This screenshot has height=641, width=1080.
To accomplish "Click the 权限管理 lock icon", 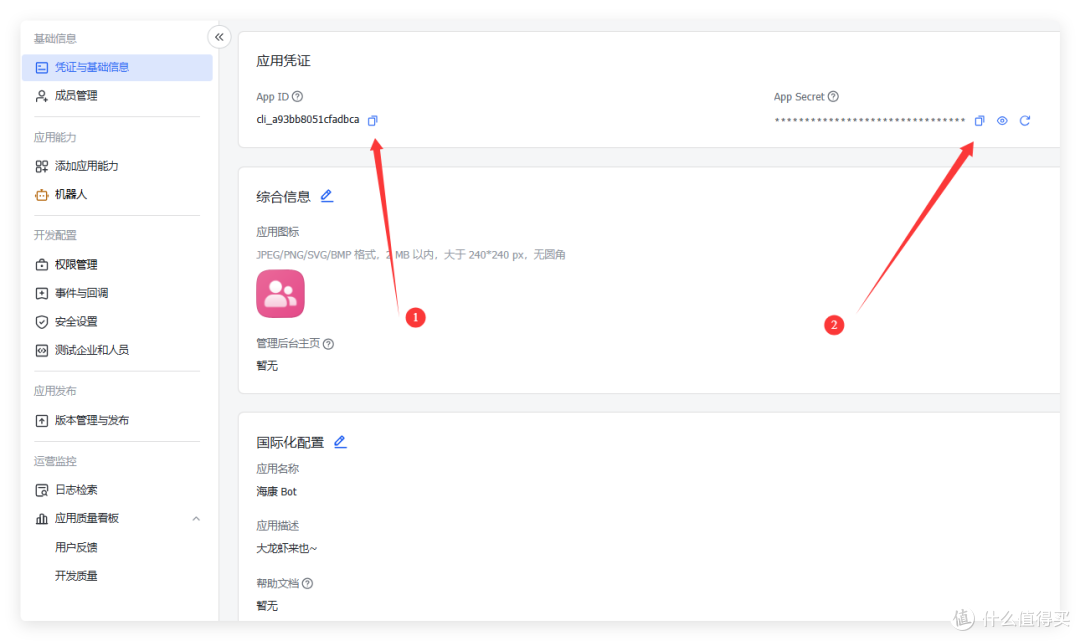I will tap(41, 264).
